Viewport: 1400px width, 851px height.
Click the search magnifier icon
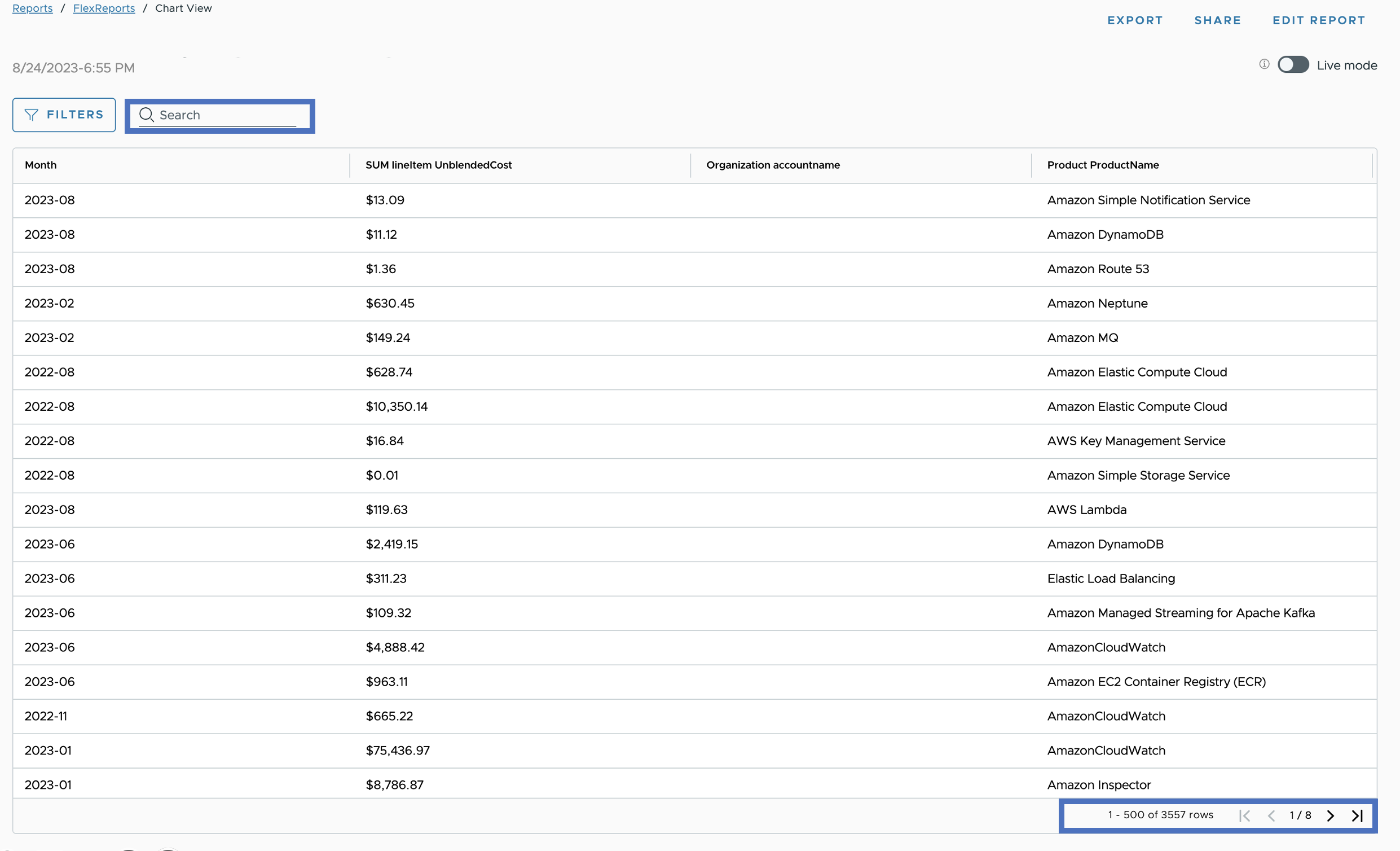coord(147,115)
